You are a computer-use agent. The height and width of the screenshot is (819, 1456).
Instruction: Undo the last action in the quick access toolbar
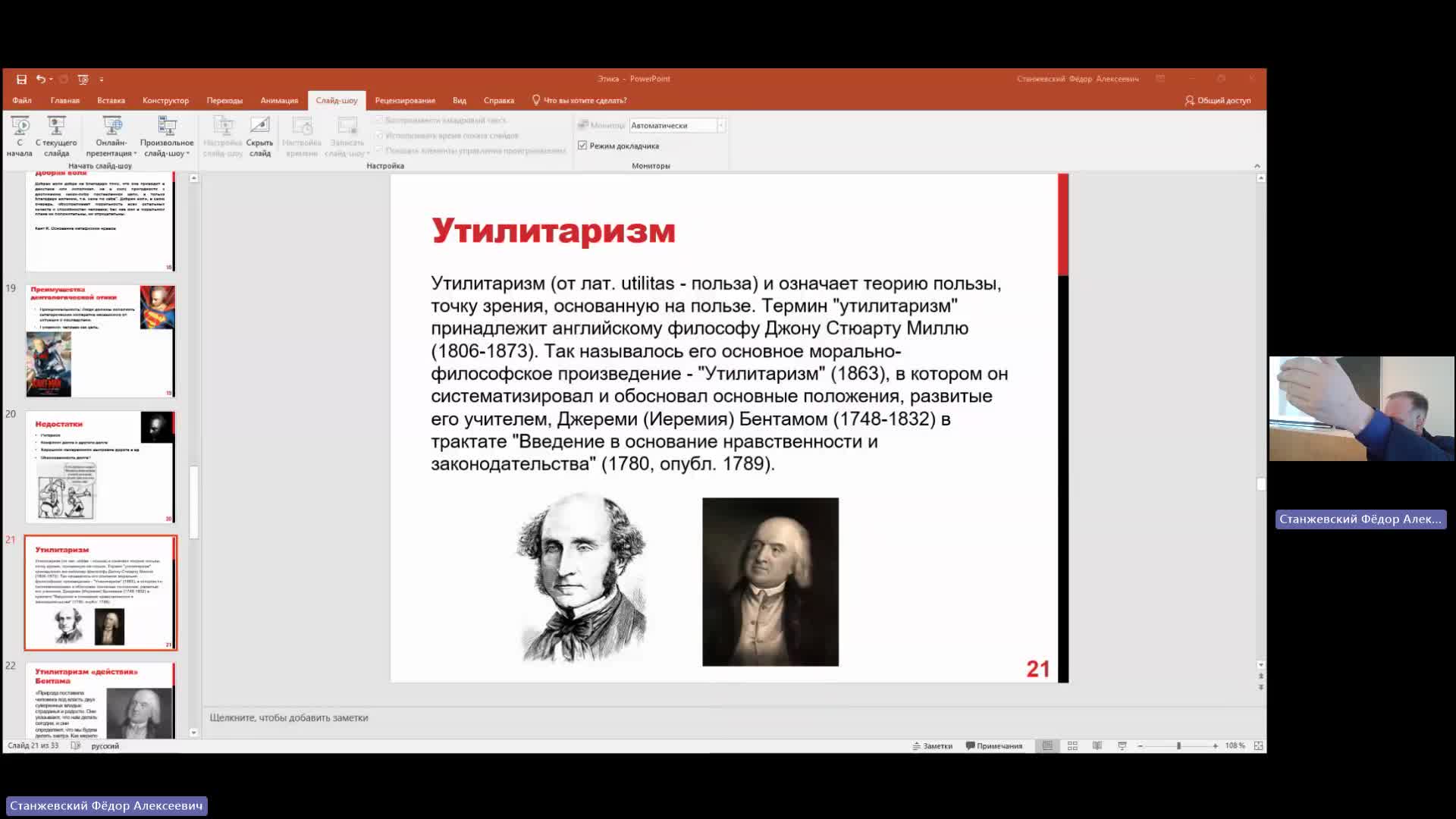point(40,79)
